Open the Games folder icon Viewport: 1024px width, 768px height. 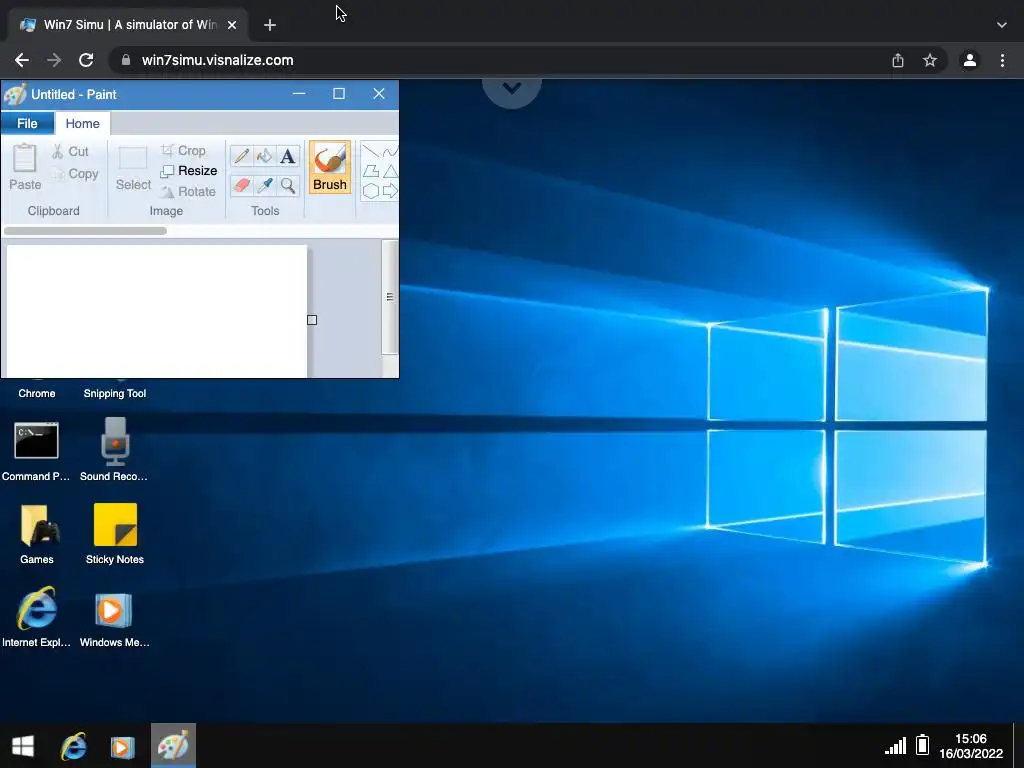coord(37,534)
